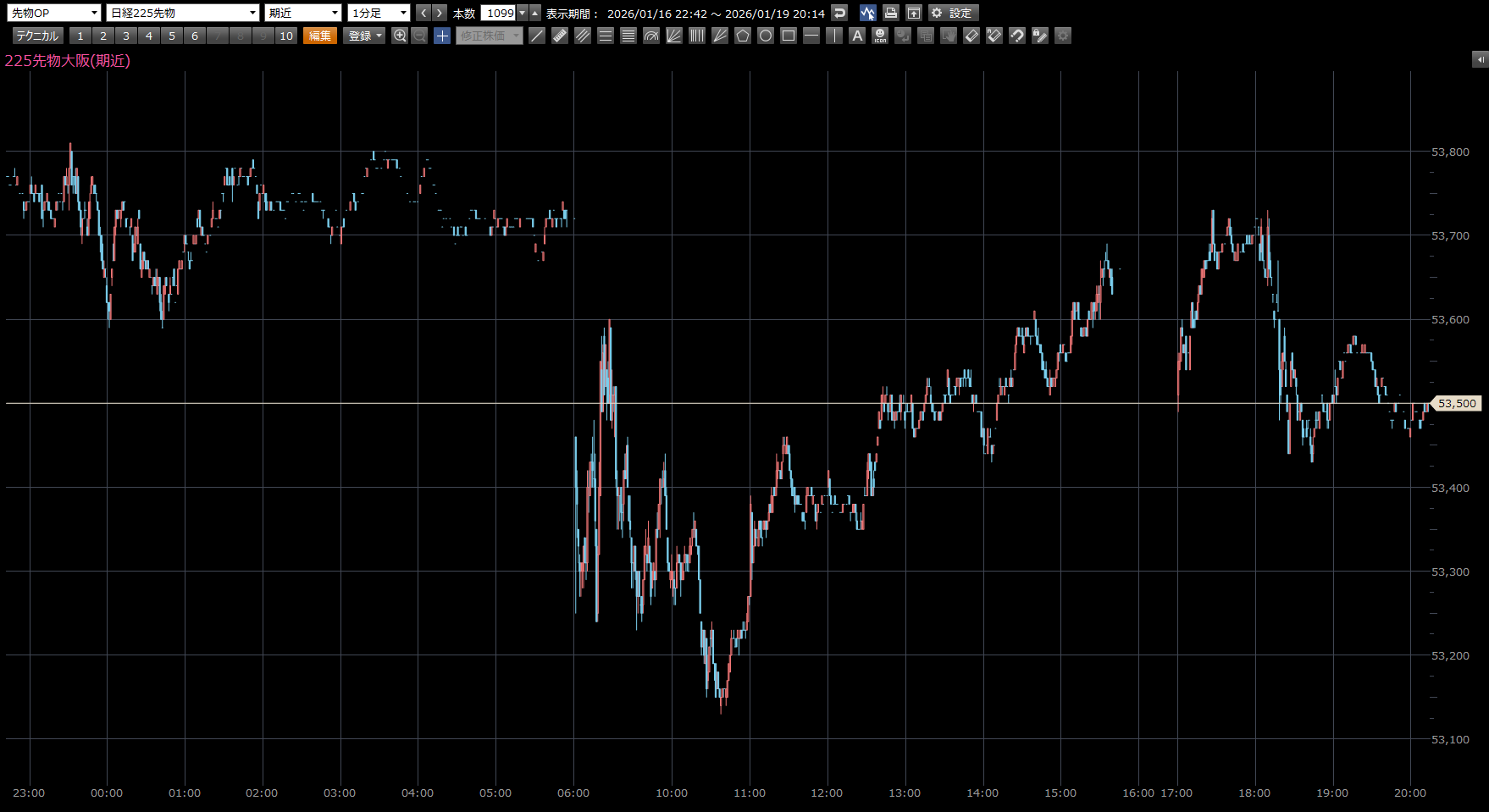This screenshot has width=1489, height=812.
Task: Select the trend line drawing tool
Action: pos(537,36)
